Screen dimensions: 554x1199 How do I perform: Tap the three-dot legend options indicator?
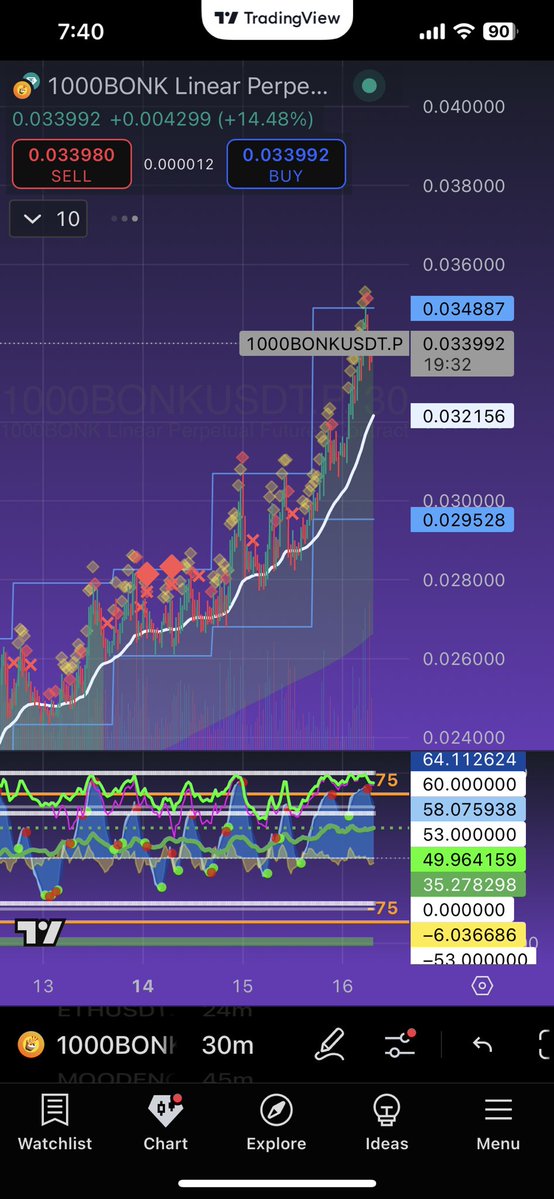(x=125, y=219)
